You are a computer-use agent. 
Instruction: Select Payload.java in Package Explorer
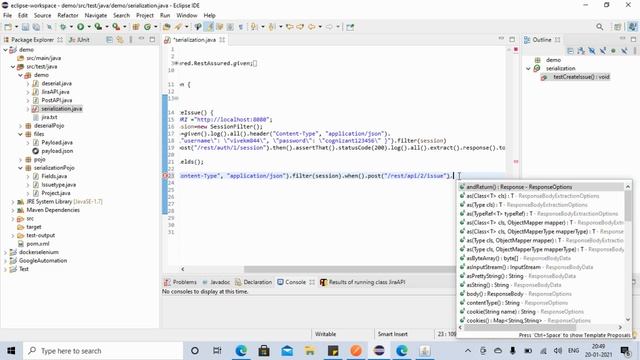tap(57, 142)
